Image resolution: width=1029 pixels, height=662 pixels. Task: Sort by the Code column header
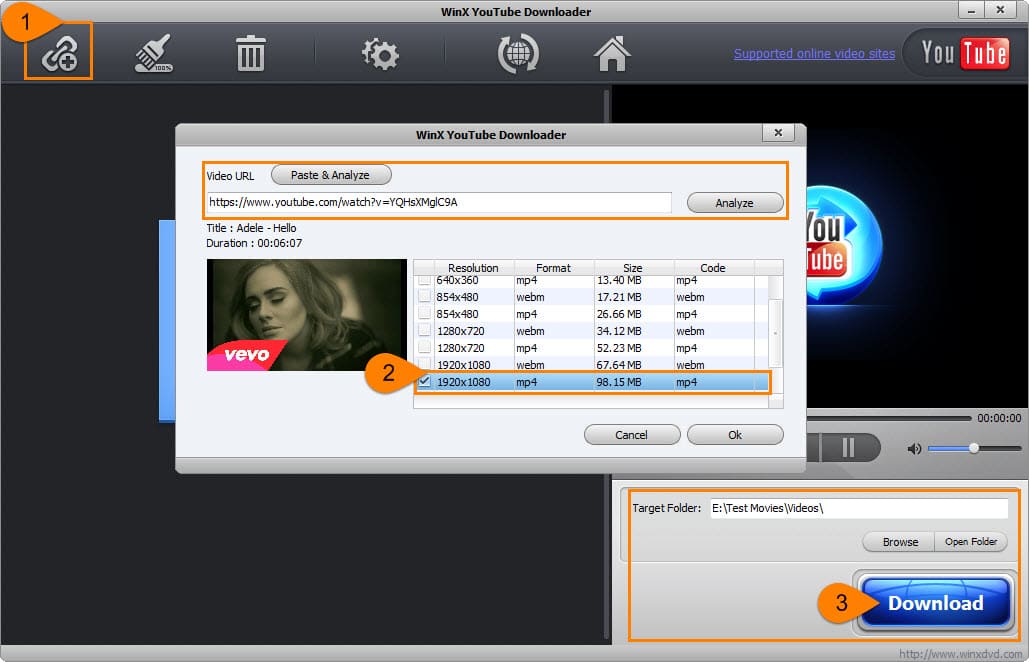point(713,268)
